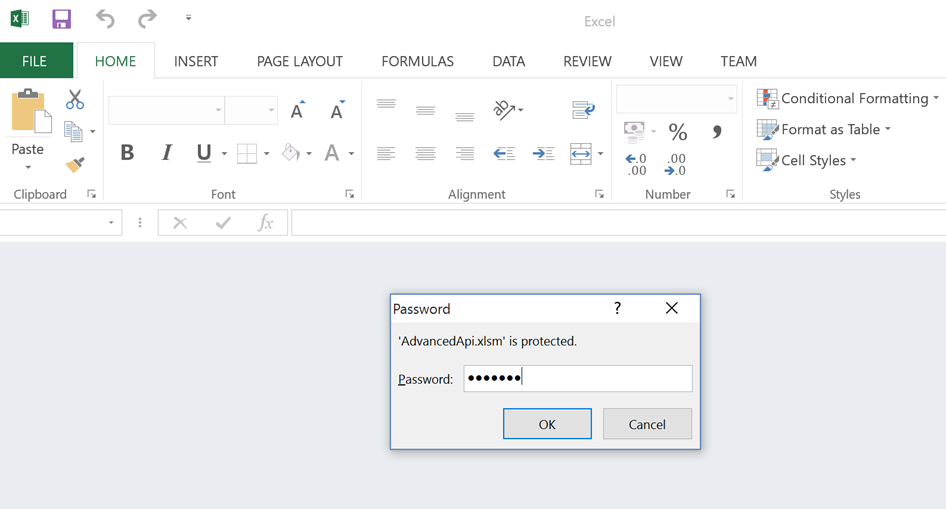The image size is (946, 509).
Task: Open the Font Color dropdown arrow
Action: pyautogui.click(x=351, y=154)
